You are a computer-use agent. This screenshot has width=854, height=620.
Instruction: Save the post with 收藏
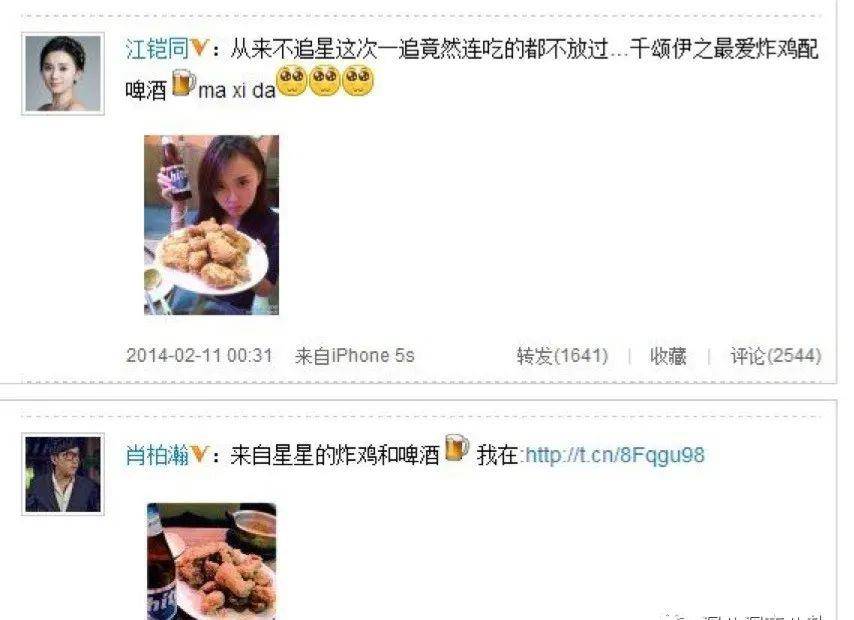pos(668,356)
